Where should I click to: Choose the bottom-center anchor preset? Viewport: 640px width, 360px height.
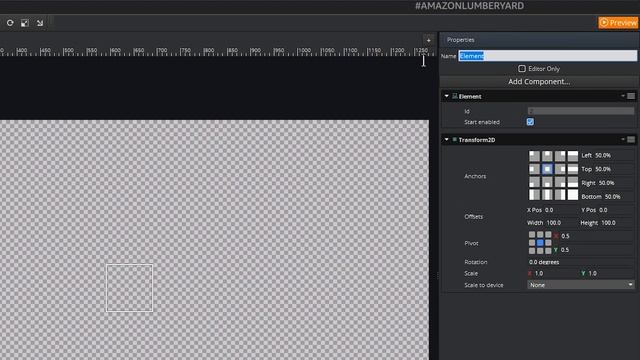tap(547, 182)
